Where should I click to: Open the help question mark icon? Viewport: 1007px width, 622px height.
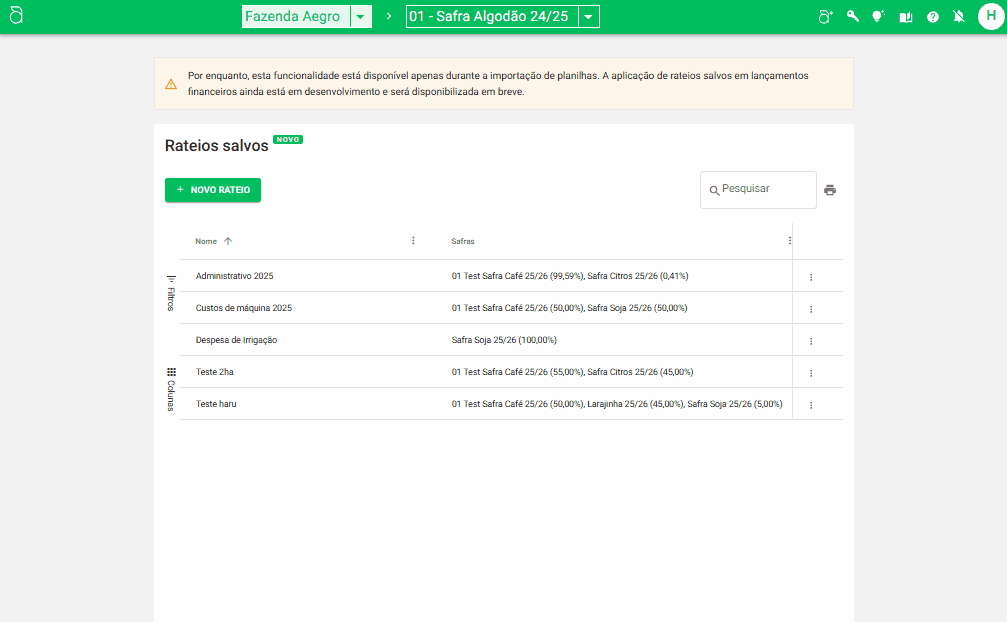pos(932,17)
